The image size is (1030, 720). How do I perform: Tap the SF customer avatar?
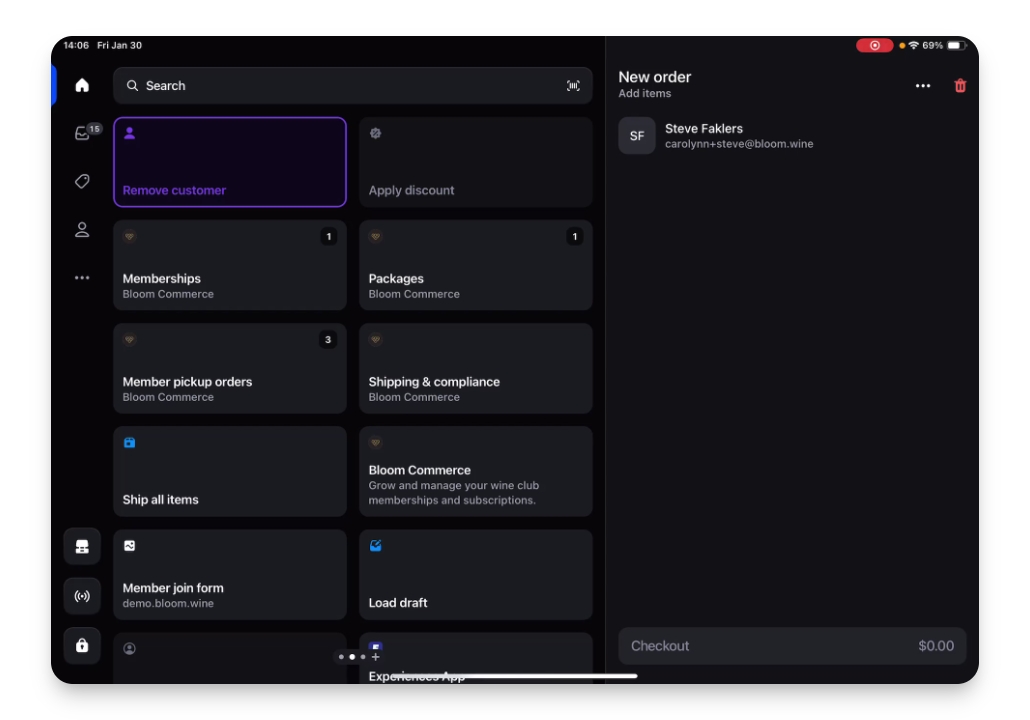pos(637,136)
